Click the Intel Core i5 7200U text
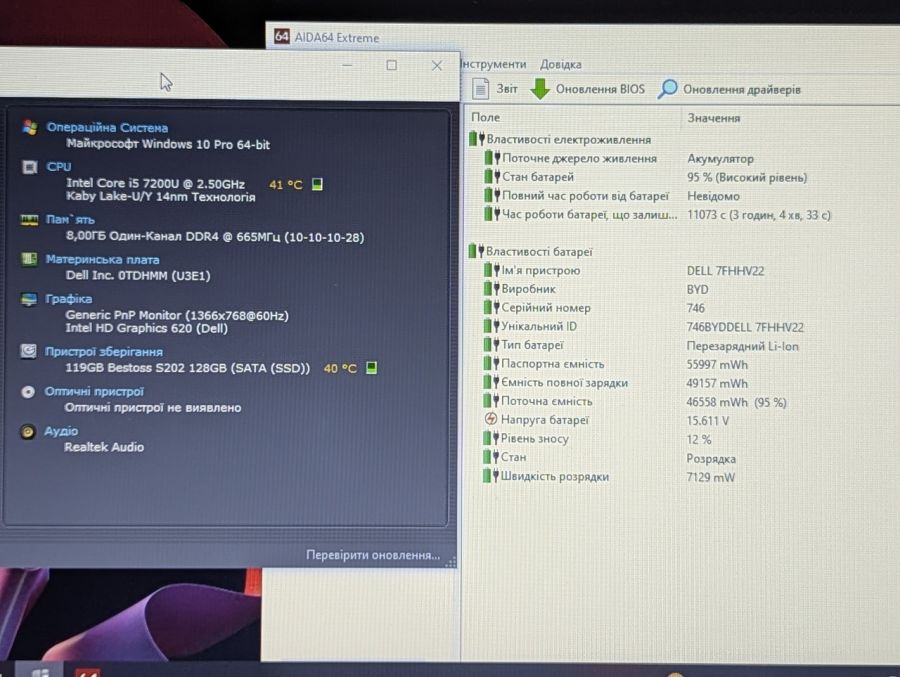 coord(156,183)
